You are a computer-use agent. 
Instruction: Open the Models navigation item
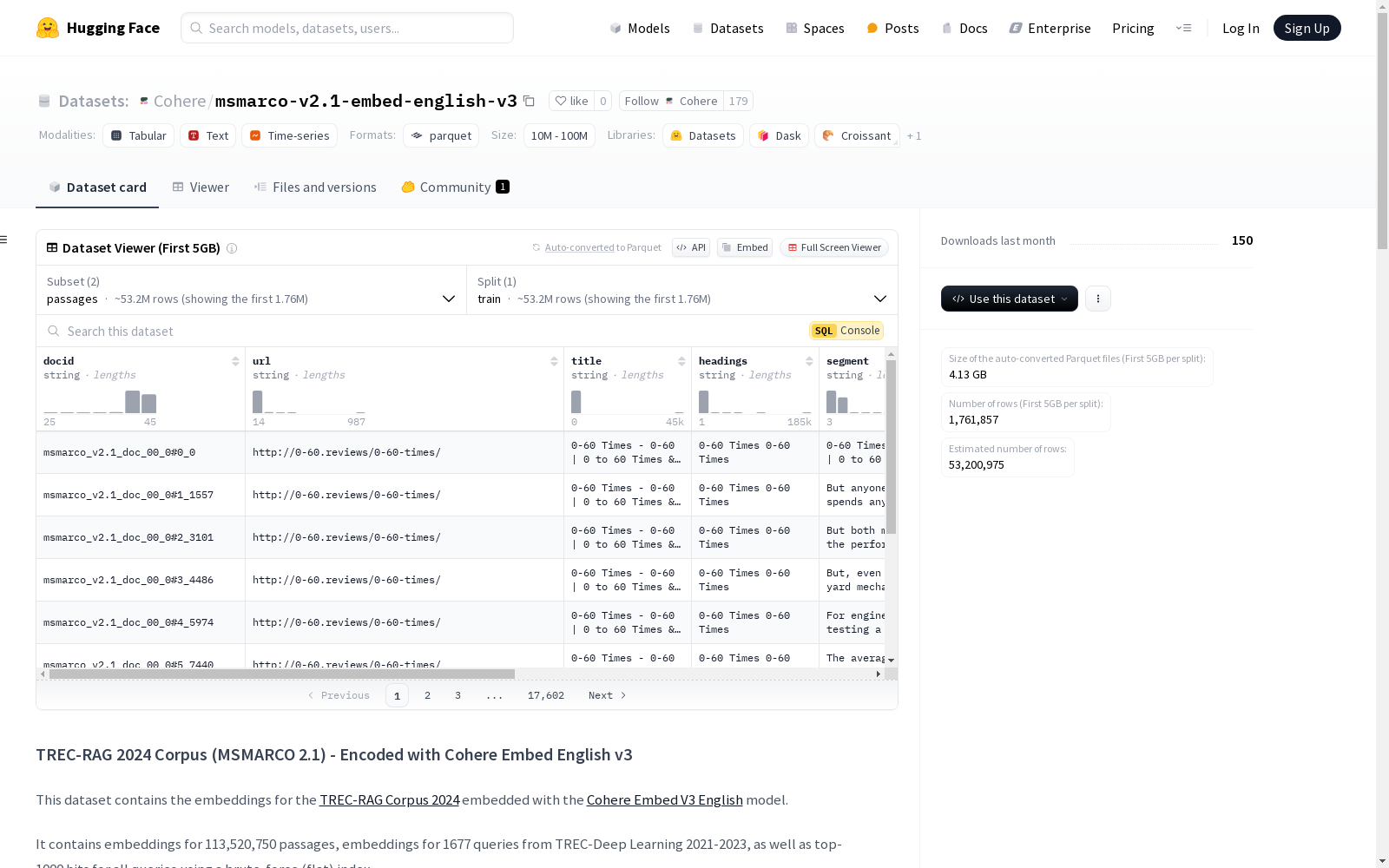tap(640, 28)
